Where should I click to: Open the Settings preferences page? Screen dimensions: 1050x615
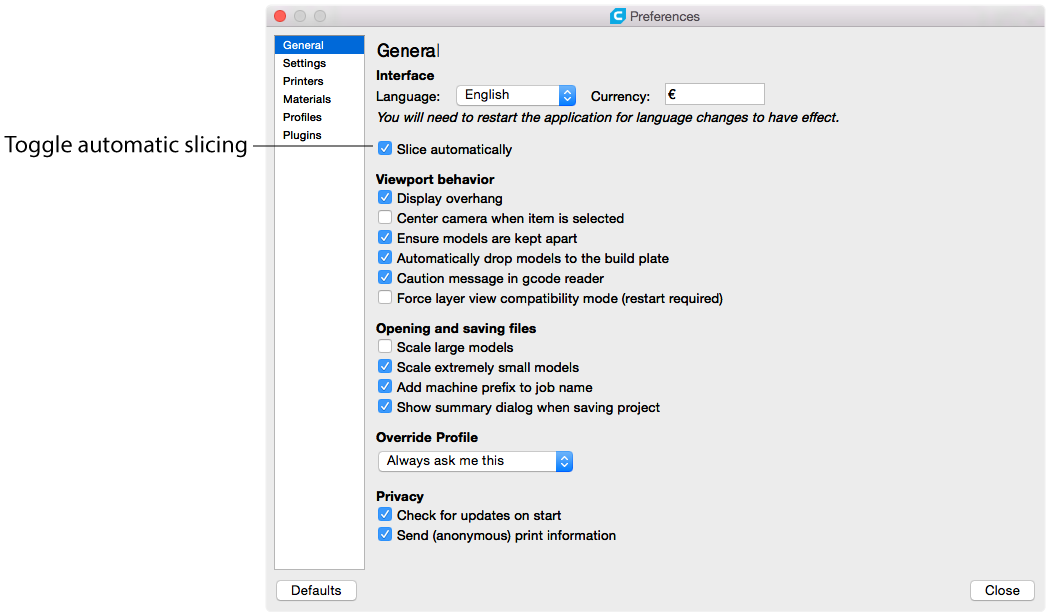[x=319, y=63]
